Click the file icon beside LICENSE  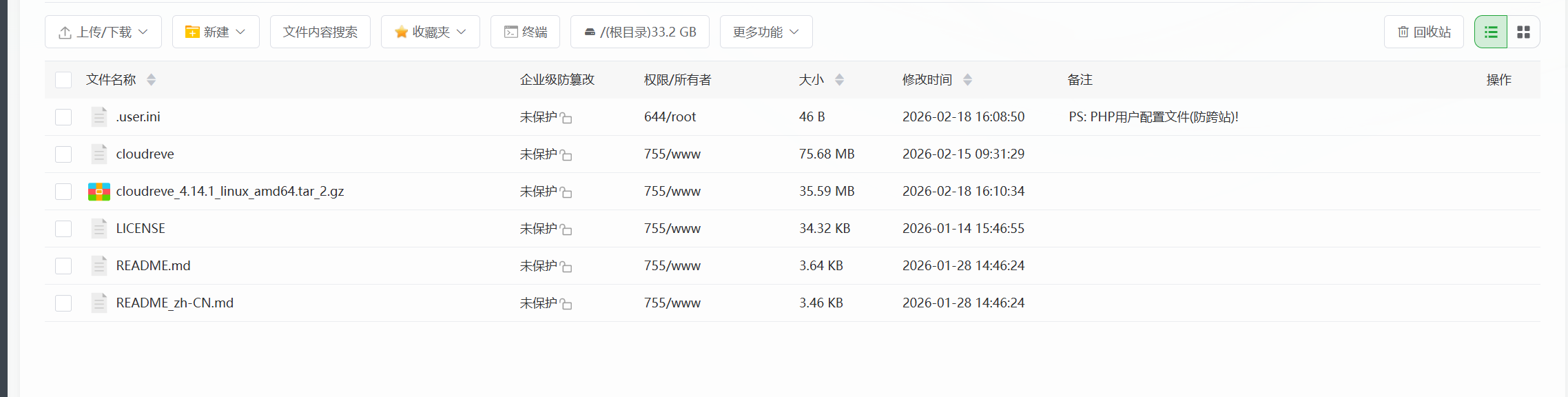click(x=99, y=228)
